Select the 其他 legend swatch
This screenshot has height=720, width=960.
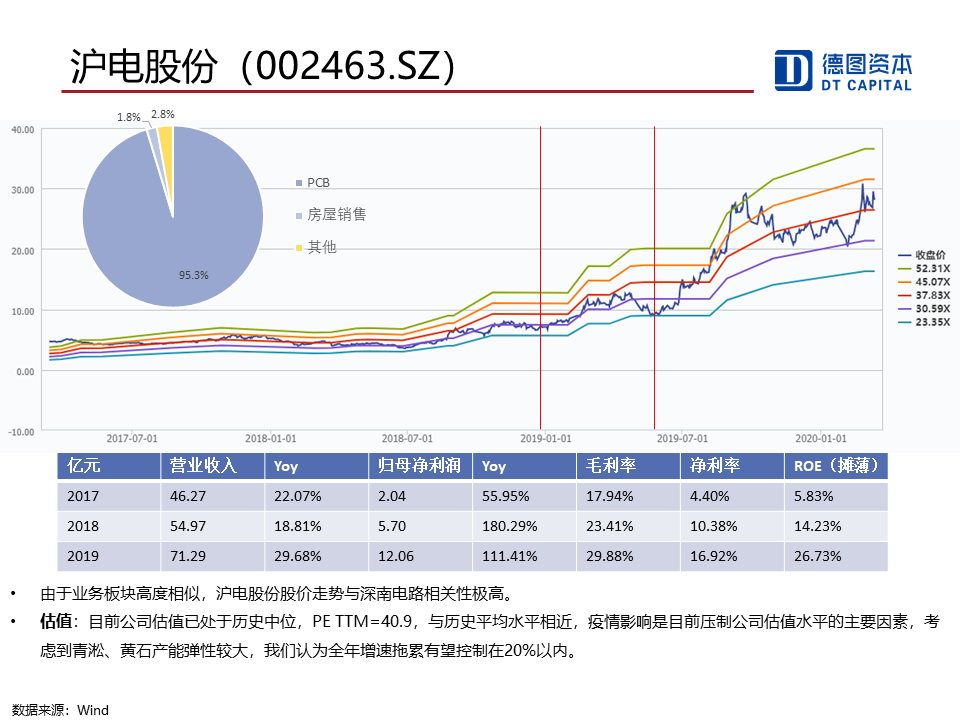[x=299, y=248]
